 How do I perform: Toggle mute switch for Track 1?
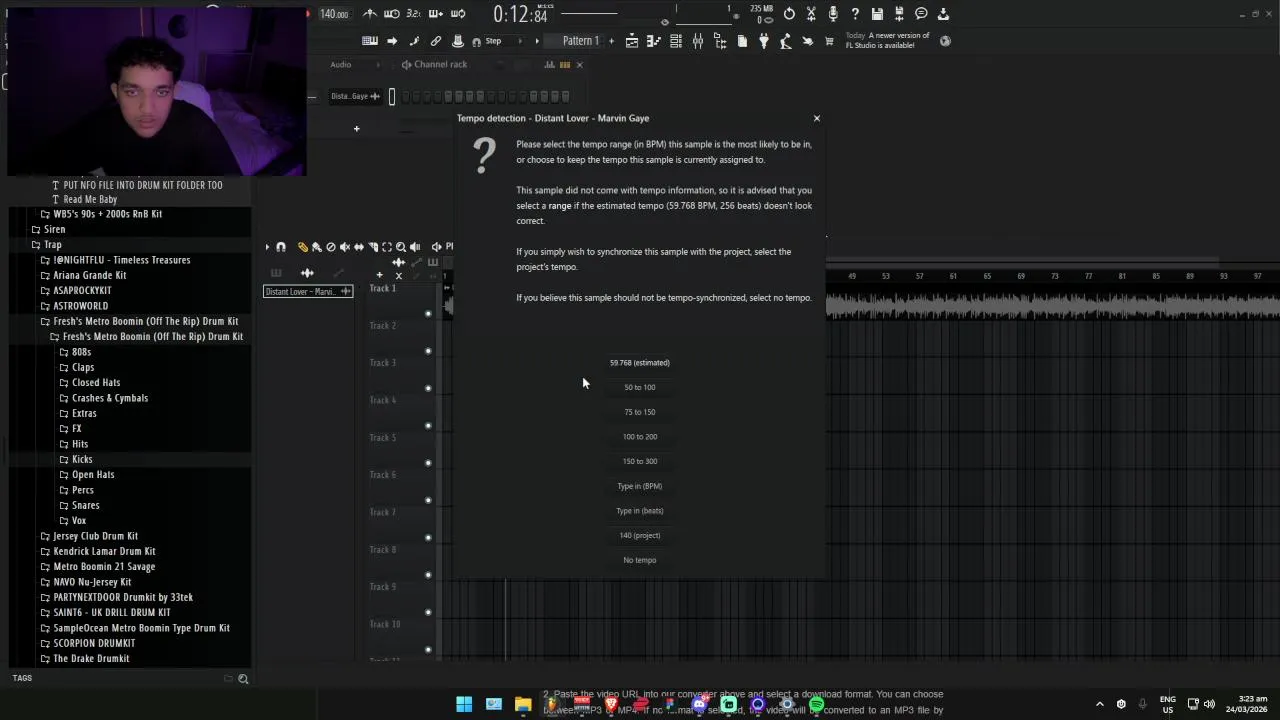pyautogui.click(x=428, y=313)
